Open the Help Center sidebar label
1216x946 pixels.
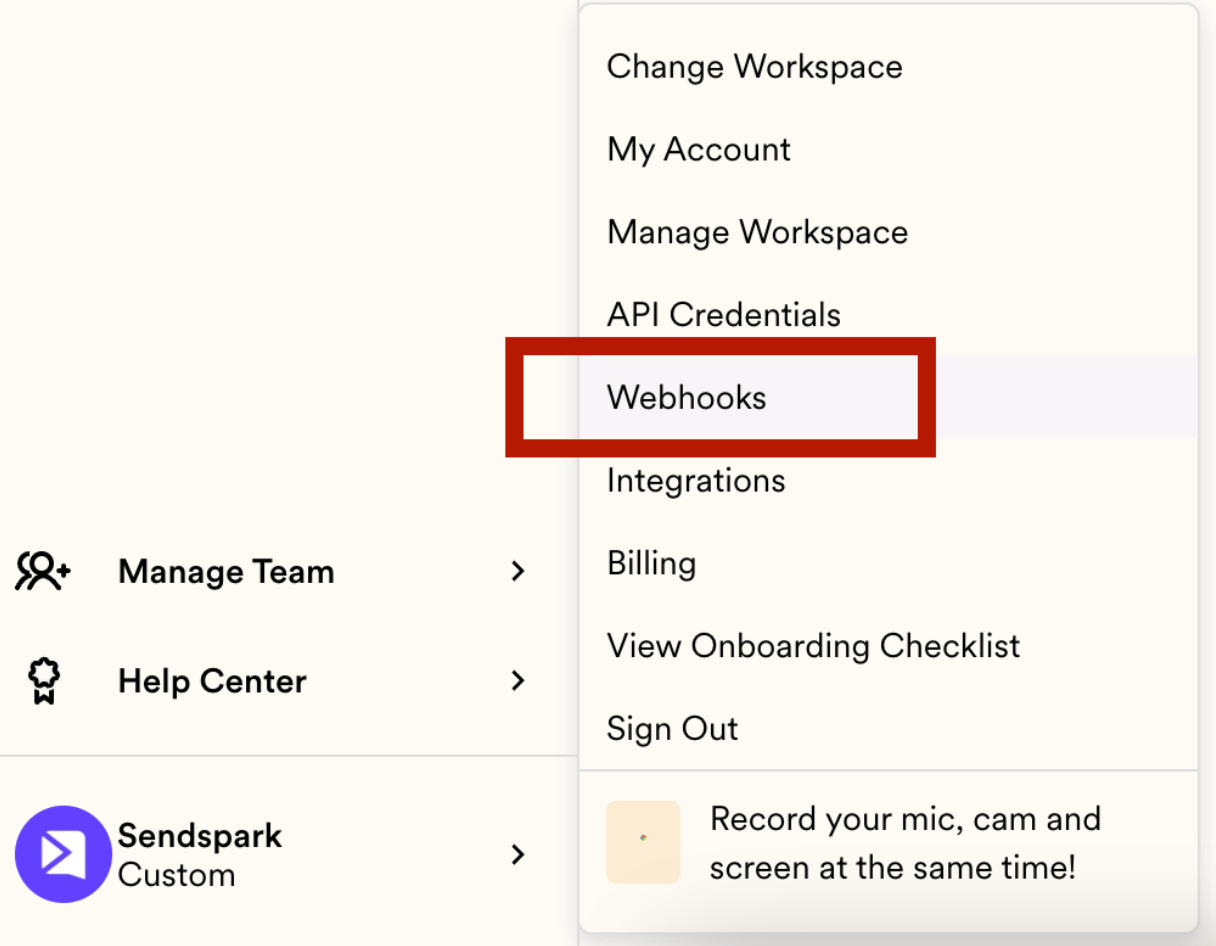coord(212,682)
